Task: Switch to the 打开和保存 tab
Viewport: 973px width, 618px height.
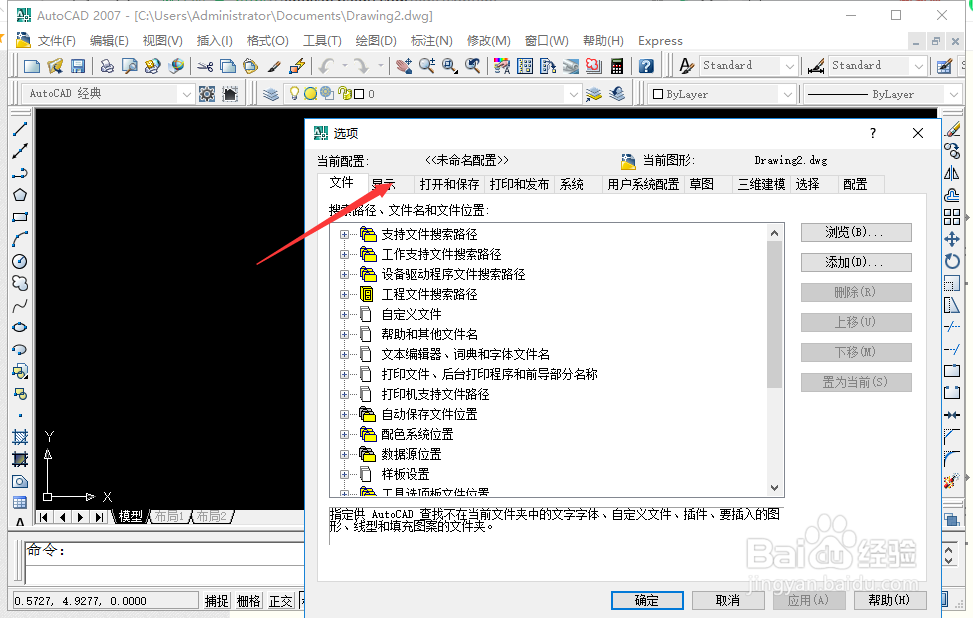Action: pos(449,184)
